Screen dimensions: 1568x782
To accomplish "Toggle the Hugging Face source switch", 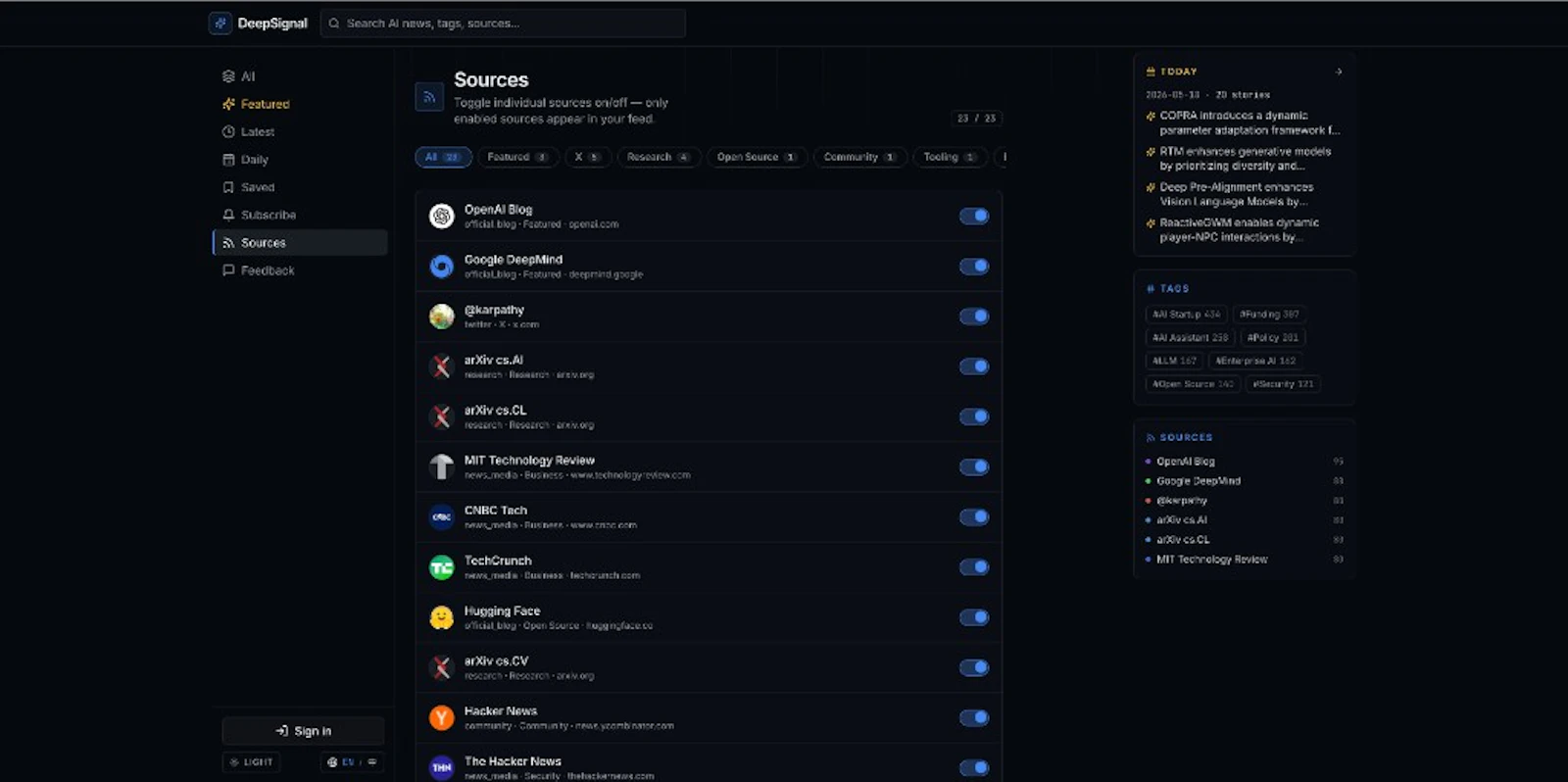I will [x=974, y=617].
